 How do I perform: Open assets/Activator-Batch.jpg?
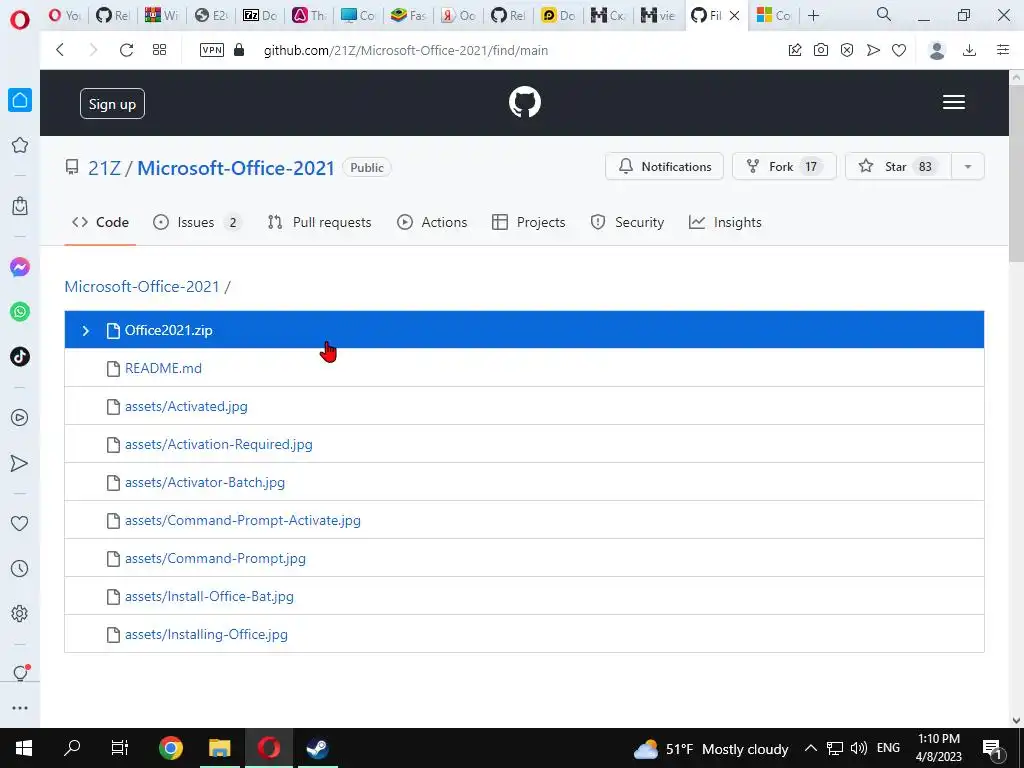coord(205,482)
